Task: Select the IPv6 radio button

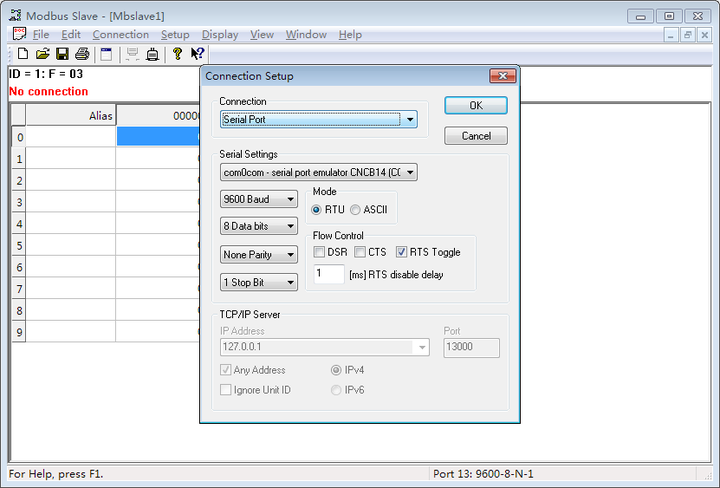Action: (x=336, y=390)
